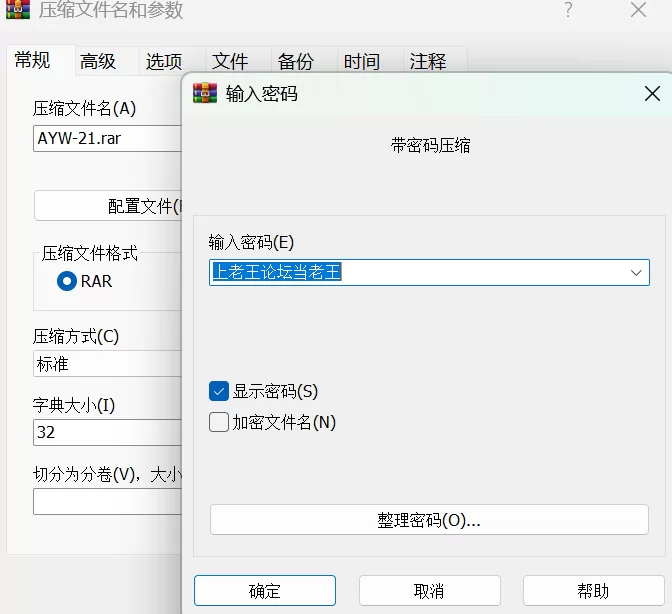Click the 确定 button

264,590
